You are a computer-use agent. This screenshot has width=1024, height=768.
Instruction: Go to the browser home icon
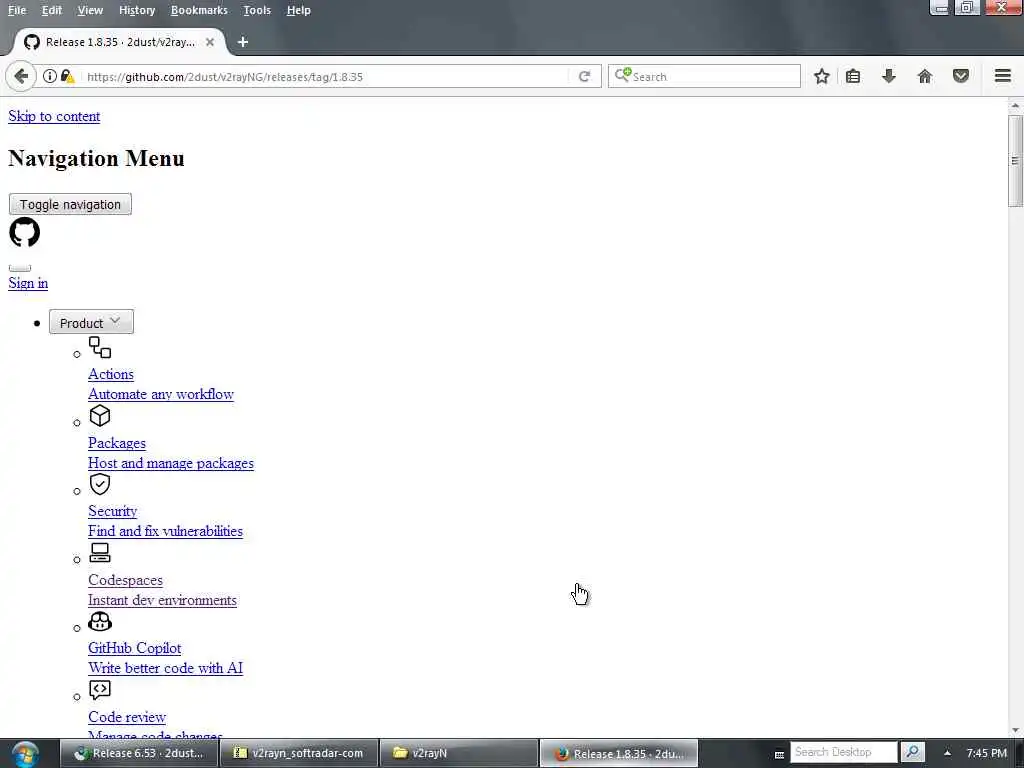pyautogui.click(x=925, y=76)
